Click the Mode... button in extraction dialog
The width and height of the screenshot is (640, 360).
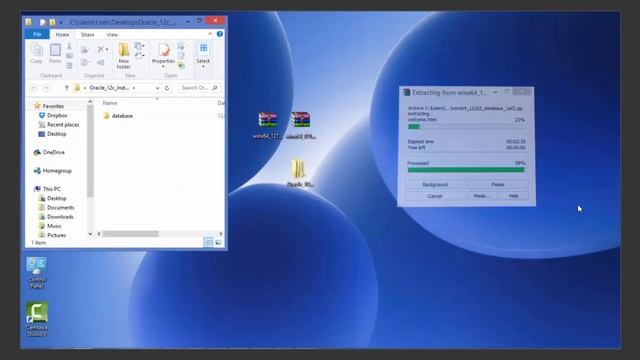(482, 196)
